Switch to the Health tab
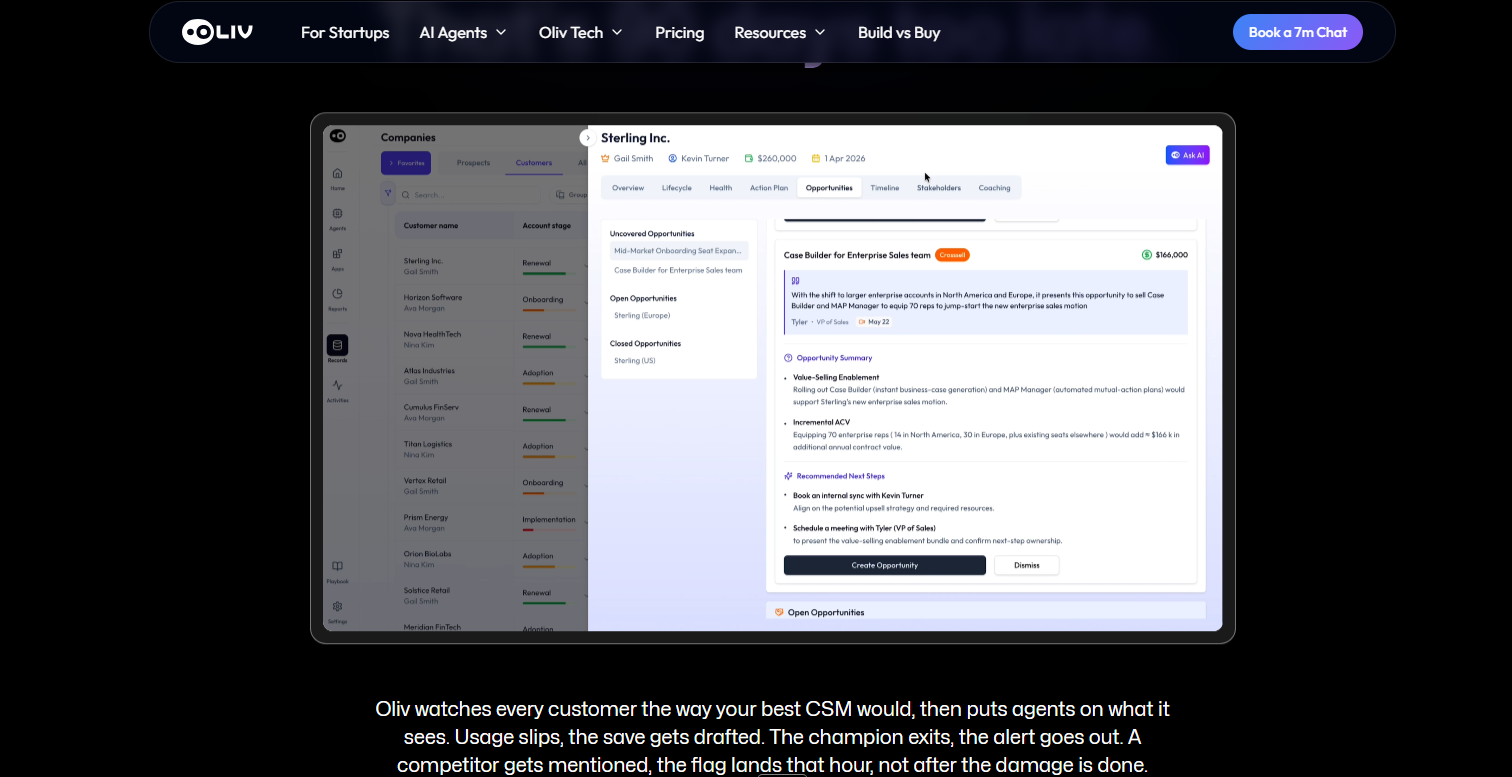Screen dimensions: 1512x777 pos(721,188)
